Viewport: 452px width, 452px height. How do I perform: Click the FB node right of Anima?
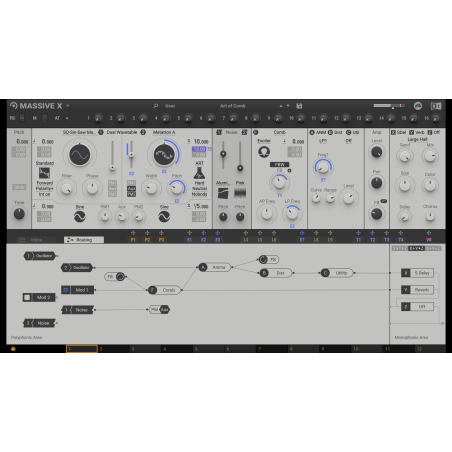pos(269,259)
